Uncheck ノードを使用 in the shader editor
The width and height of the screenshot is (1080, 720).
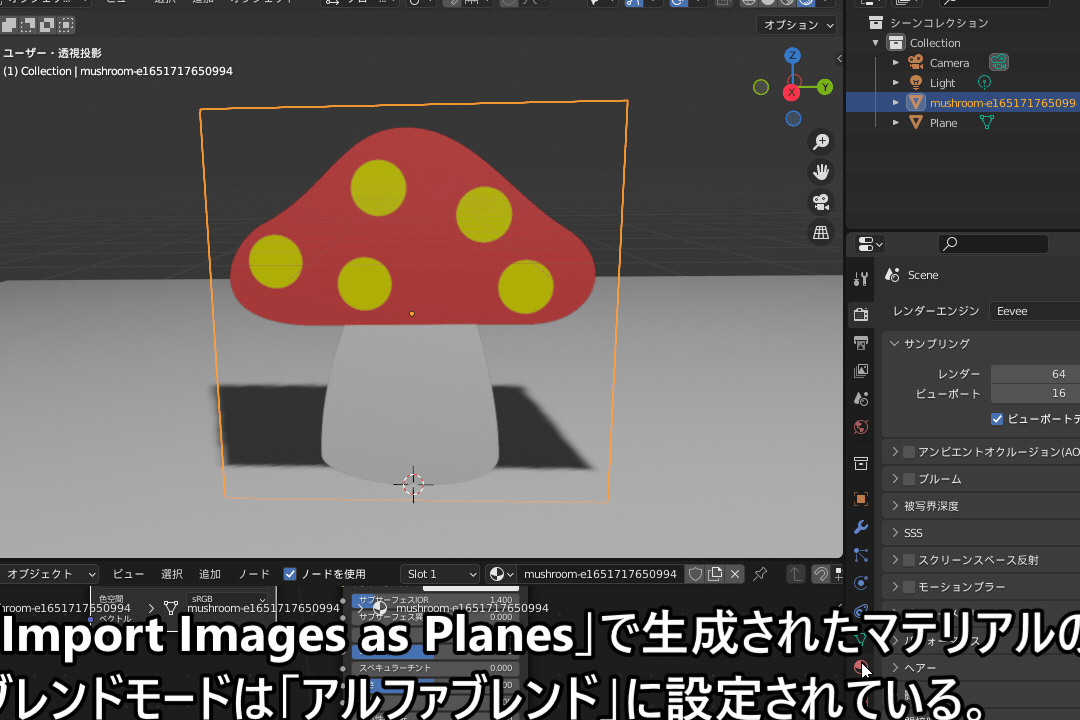point(290,573)
